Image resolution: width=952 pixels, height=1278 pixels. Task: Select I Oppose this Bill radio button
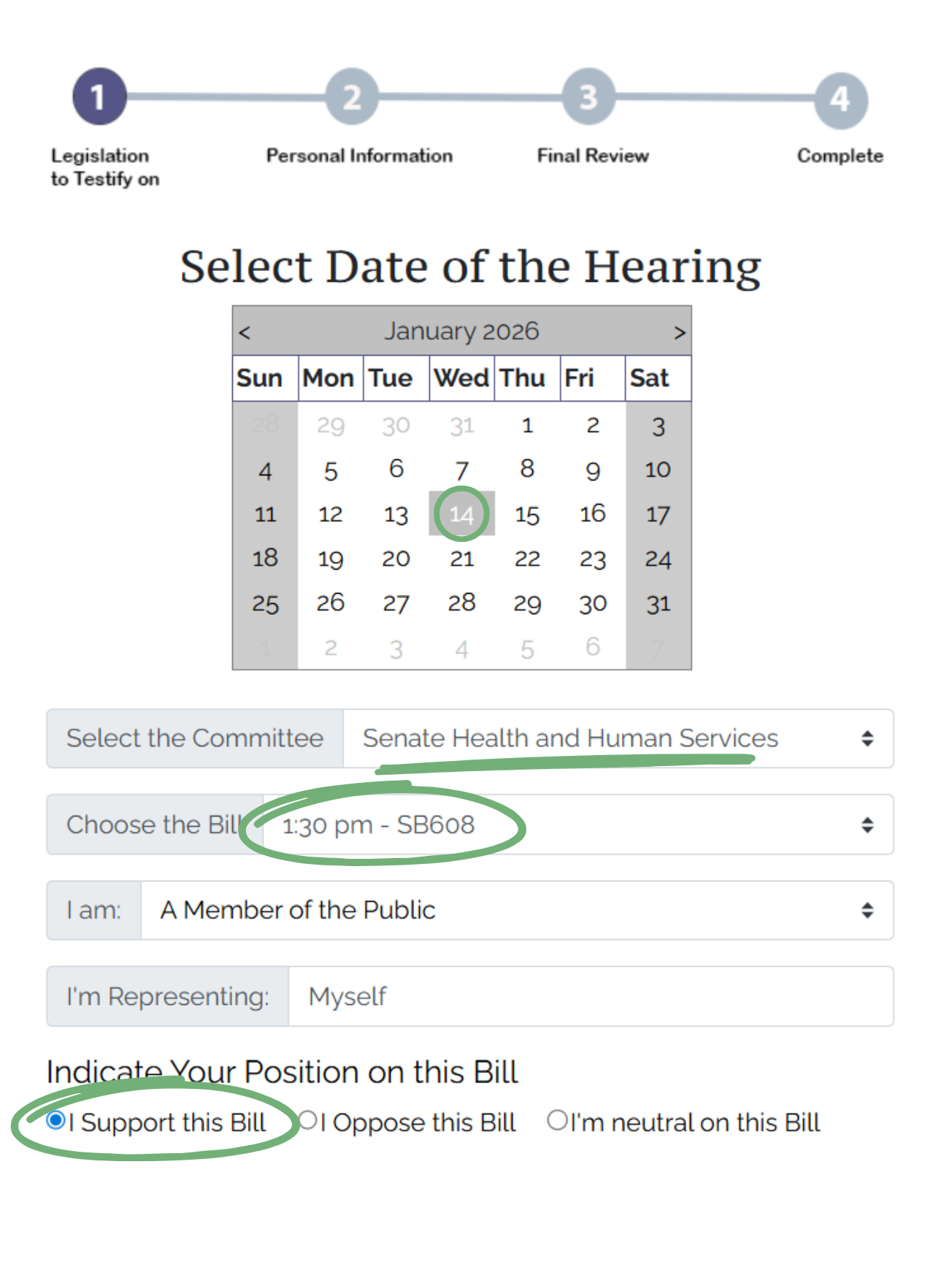(308, 1120)
